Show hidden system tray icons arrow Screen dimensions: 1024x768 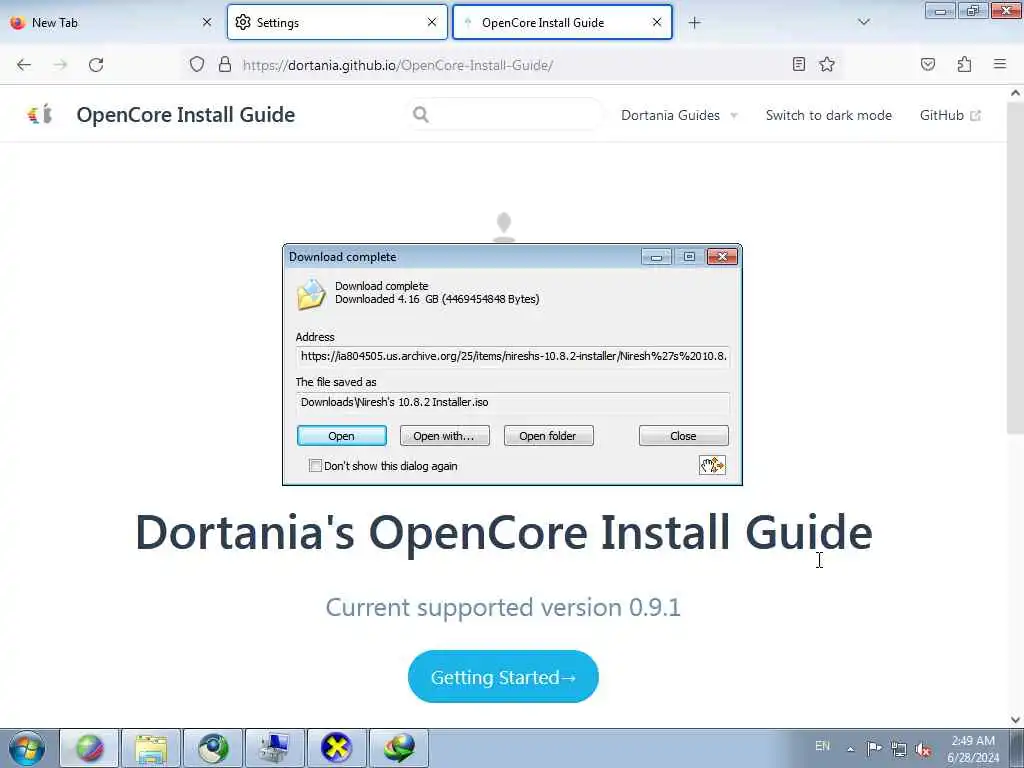[850, 749]
